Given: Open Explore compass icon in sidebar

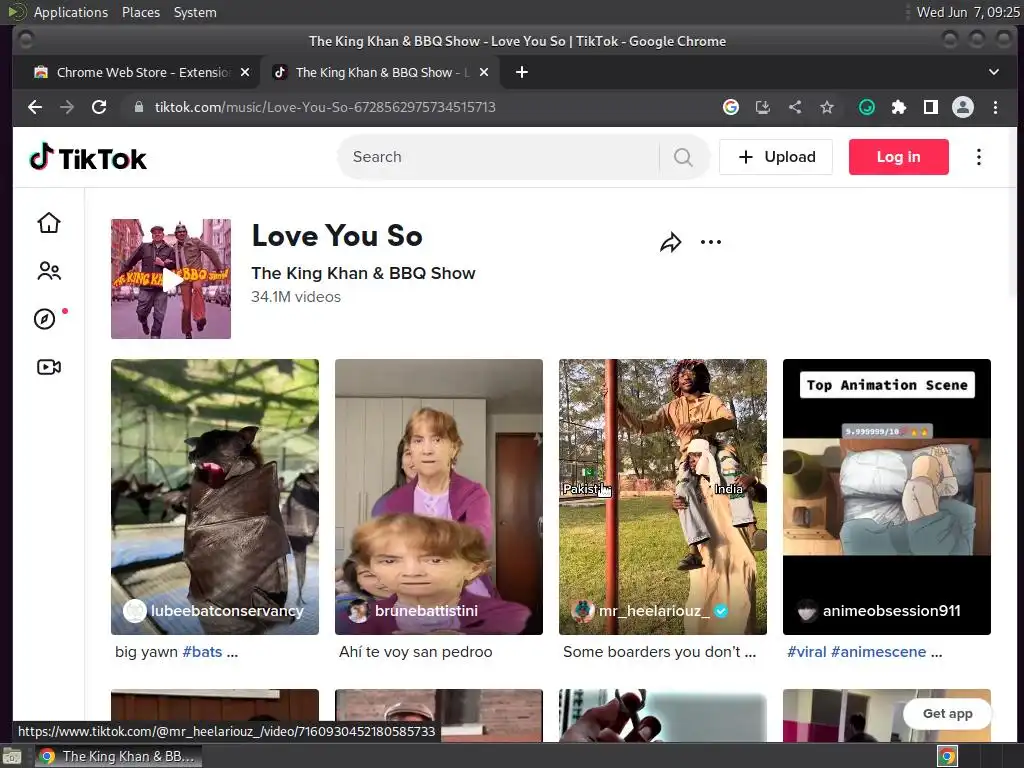Looking at the screenshot, I should click(x=44, y=319).
